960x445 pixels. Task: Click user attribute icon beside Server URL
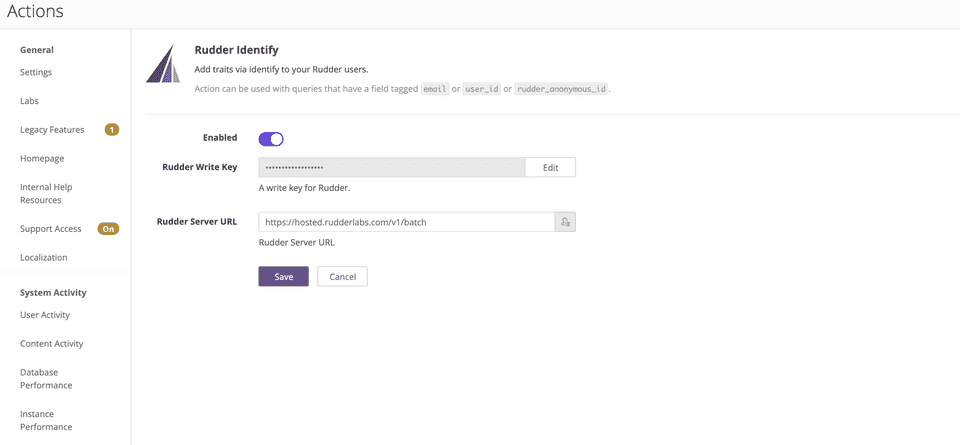pyautogui.click(x=565, y=222)
